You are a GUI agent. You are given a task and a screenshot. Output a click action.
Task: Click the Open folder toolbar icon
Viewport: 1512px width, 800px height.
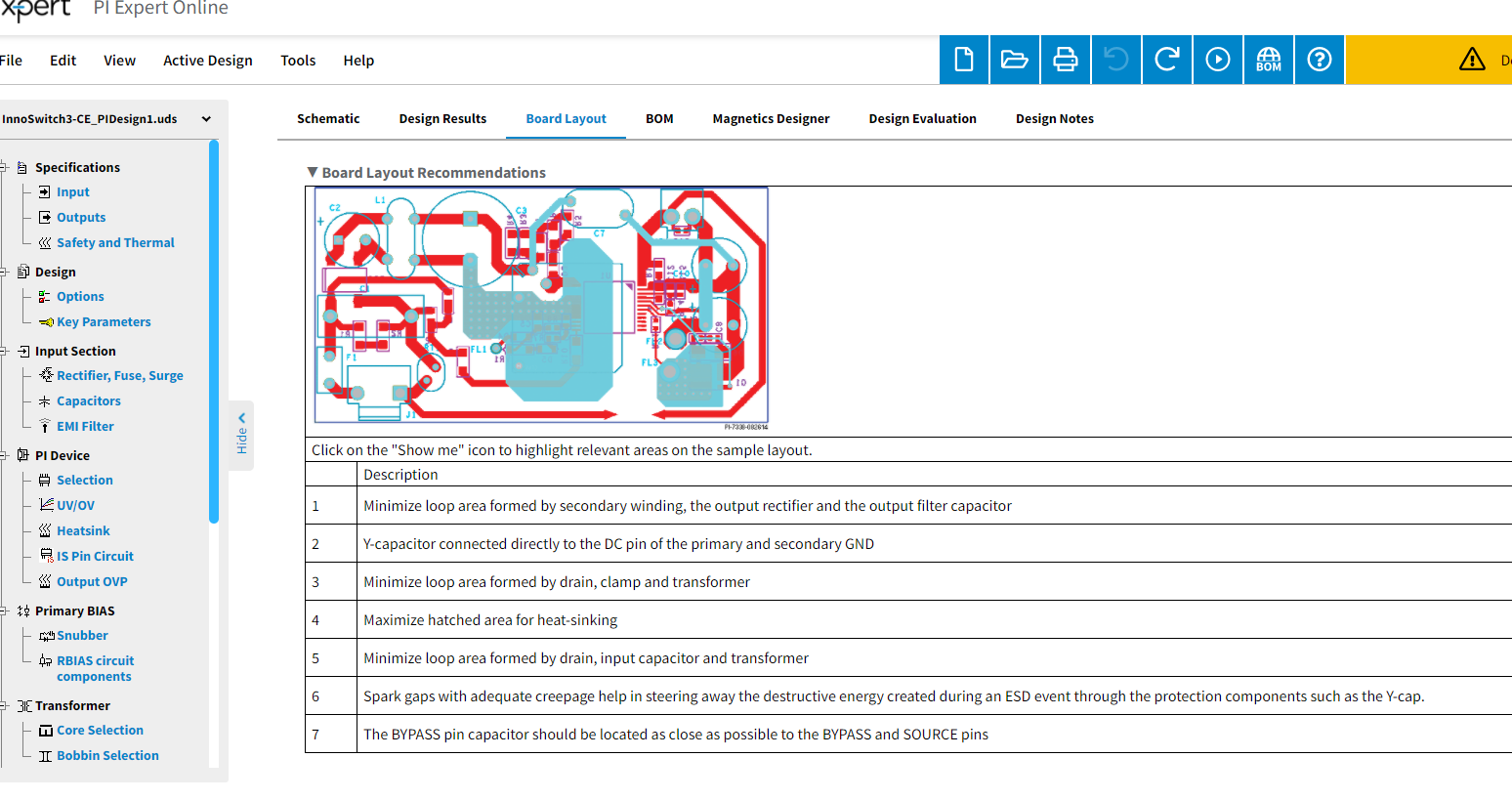[1015, 60]
